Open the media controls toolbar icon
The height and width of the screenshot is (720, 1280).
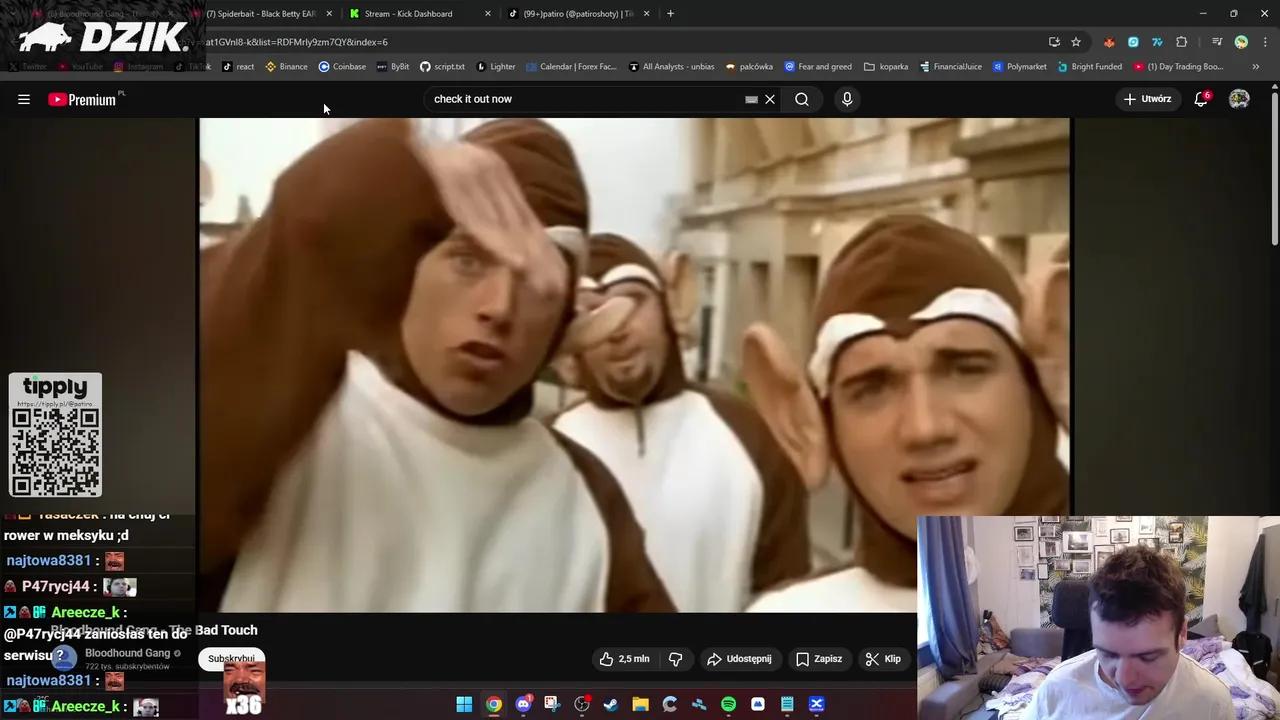(x=1217, y=42)
